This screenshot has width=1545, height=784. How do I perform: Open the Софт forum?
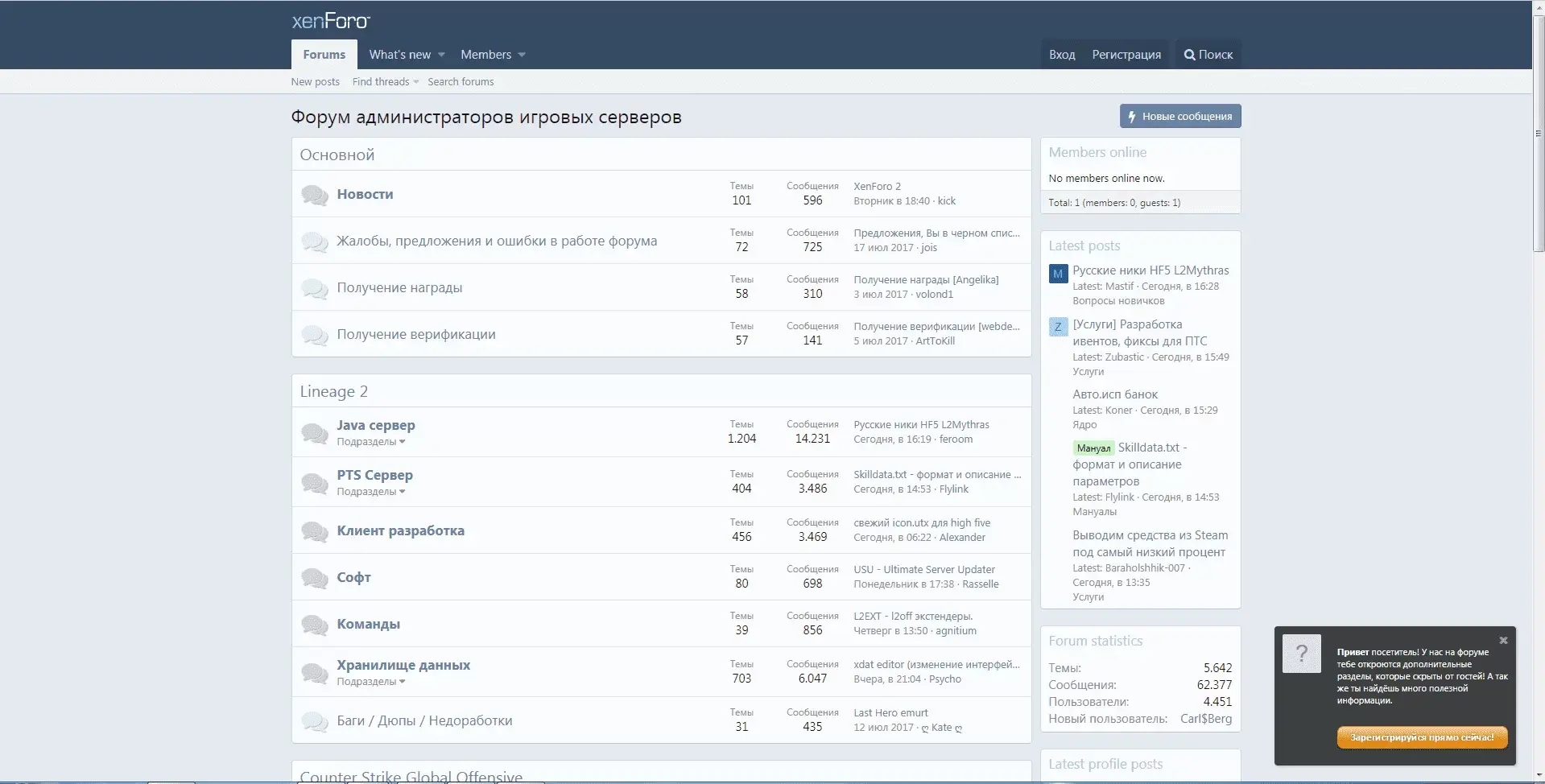pos(353,577)
